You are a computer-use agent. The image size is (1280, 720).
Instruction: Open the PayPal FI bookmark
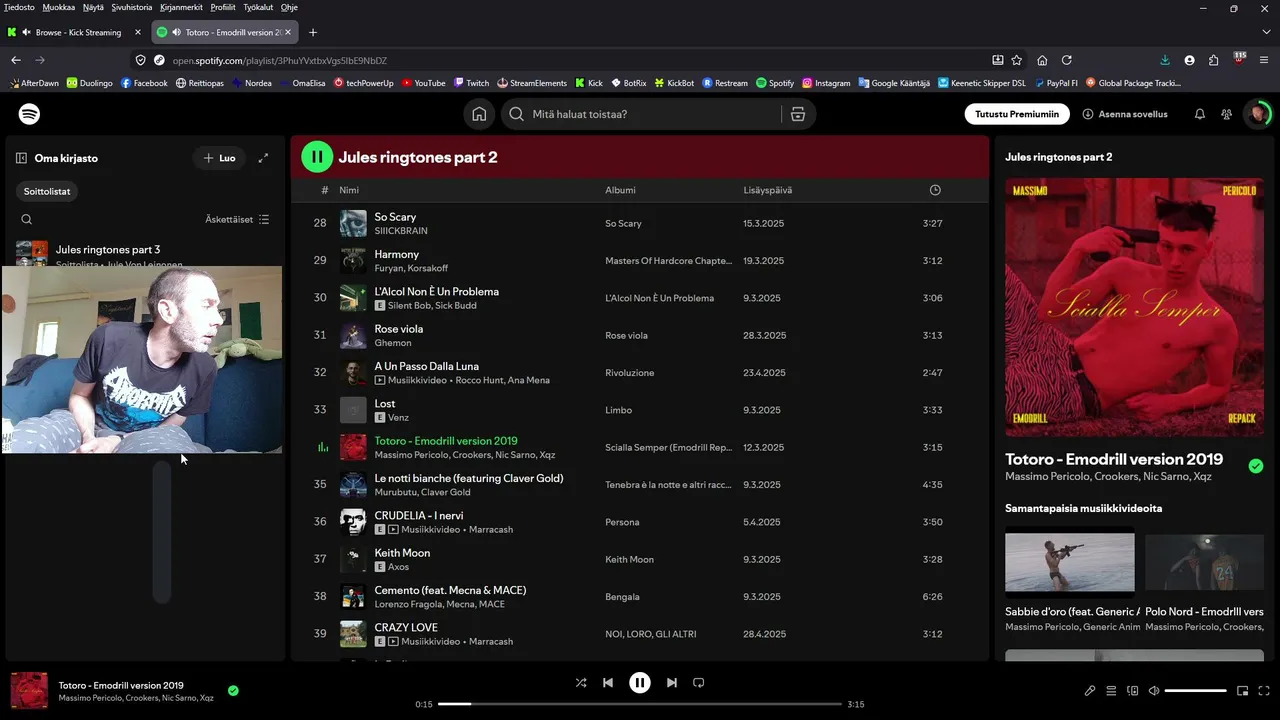pyautogui.click(x=1056, y=83)
